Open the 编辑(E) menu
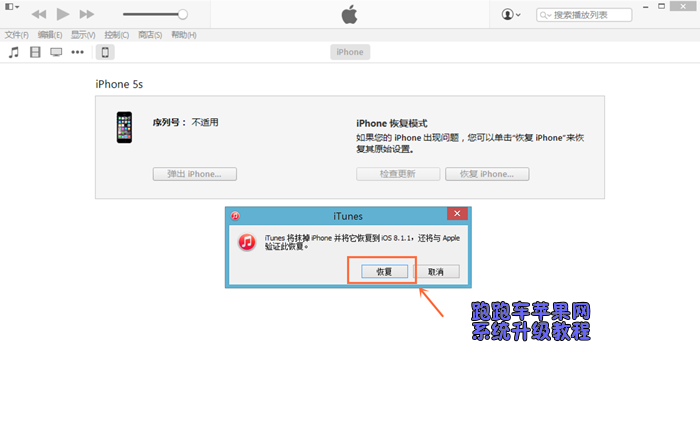 [50, 35]
